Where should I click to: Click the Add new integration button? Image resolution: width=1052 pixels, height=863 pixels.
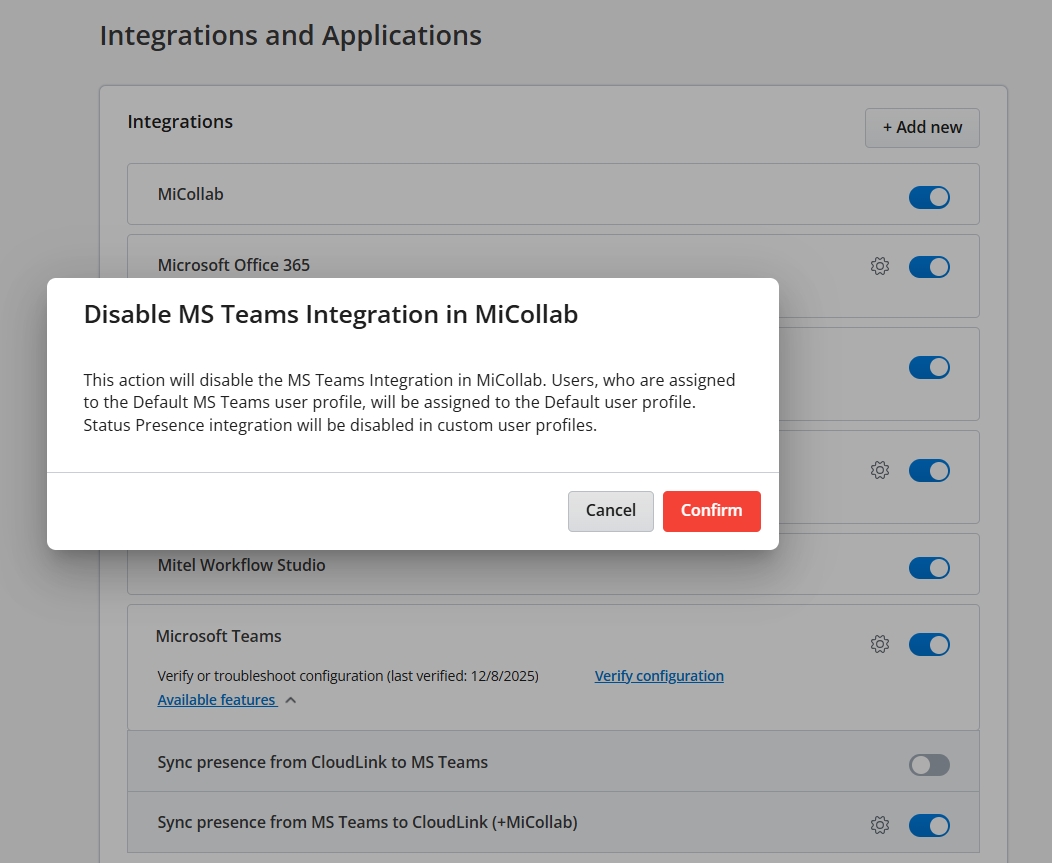tap(921, 127)
